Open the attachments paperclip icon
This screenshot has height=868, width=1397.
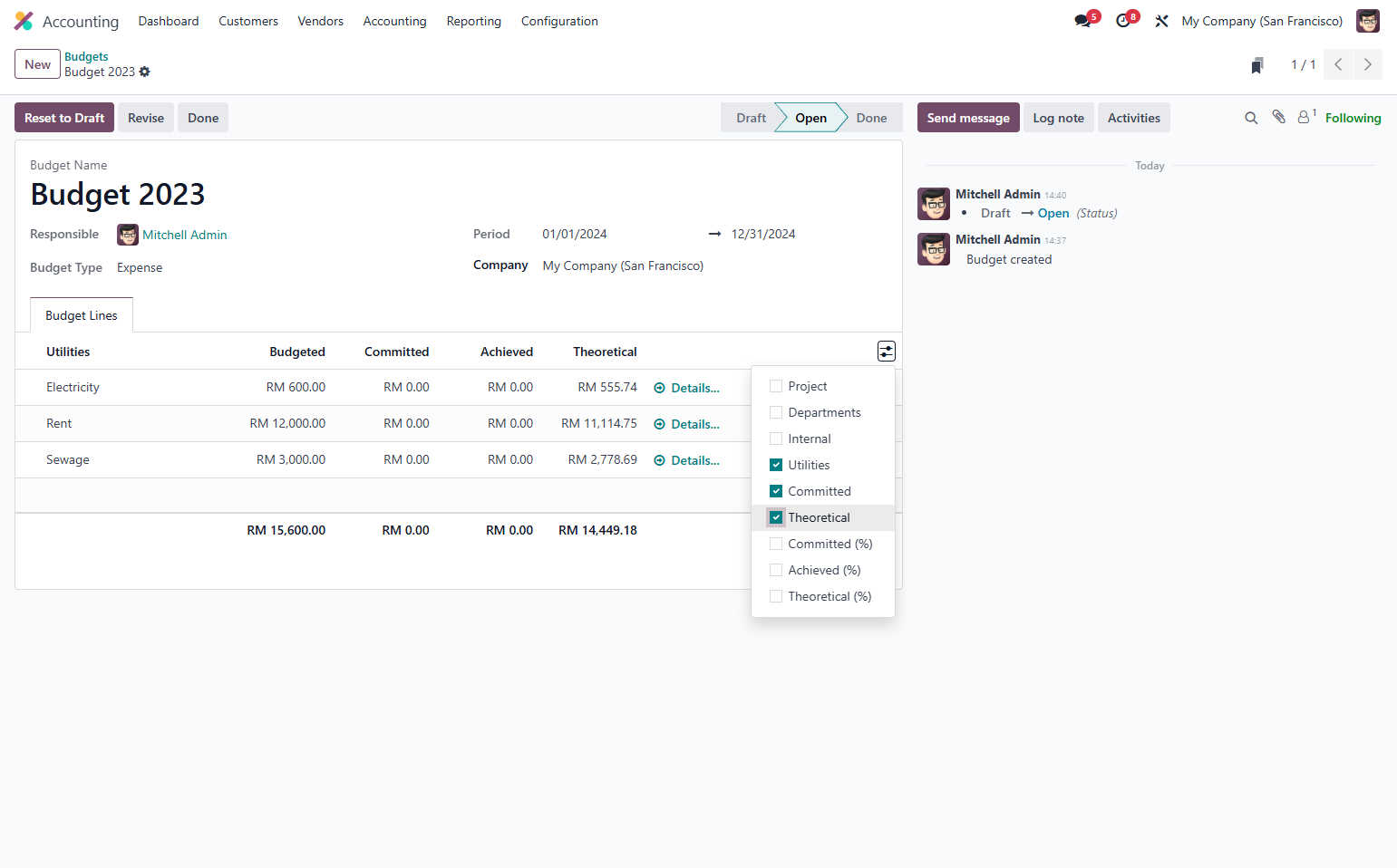tap(1278, 117)
